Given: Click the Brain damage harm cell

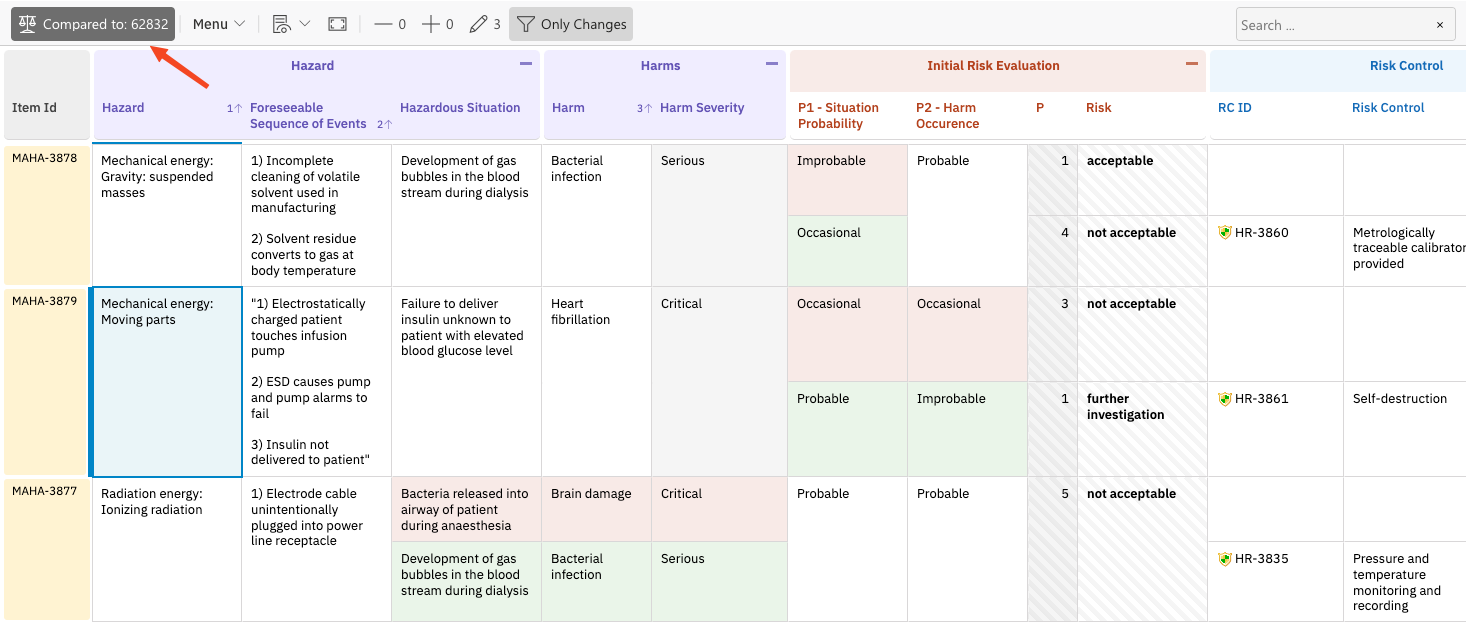Looking at the screenshot, I should point(596,509).
